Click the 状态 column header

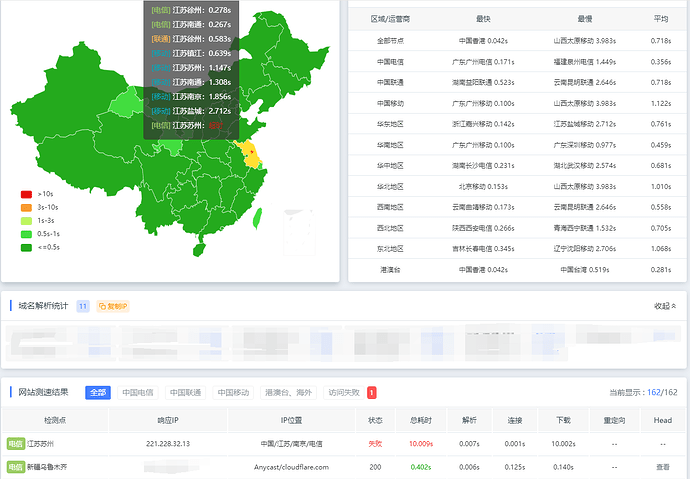[x=375, y=420]
